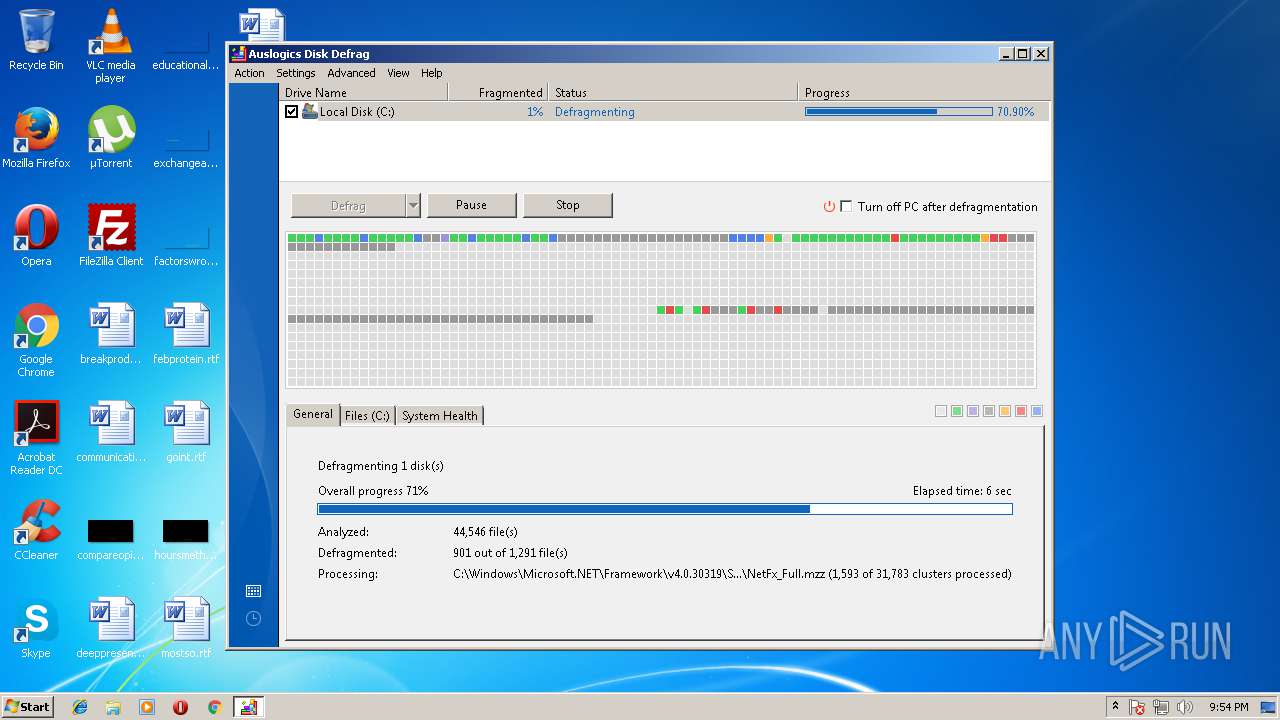Click the taskbar clock showing 9:54 PM
1280x720 pixels.
coord(1228,707)
